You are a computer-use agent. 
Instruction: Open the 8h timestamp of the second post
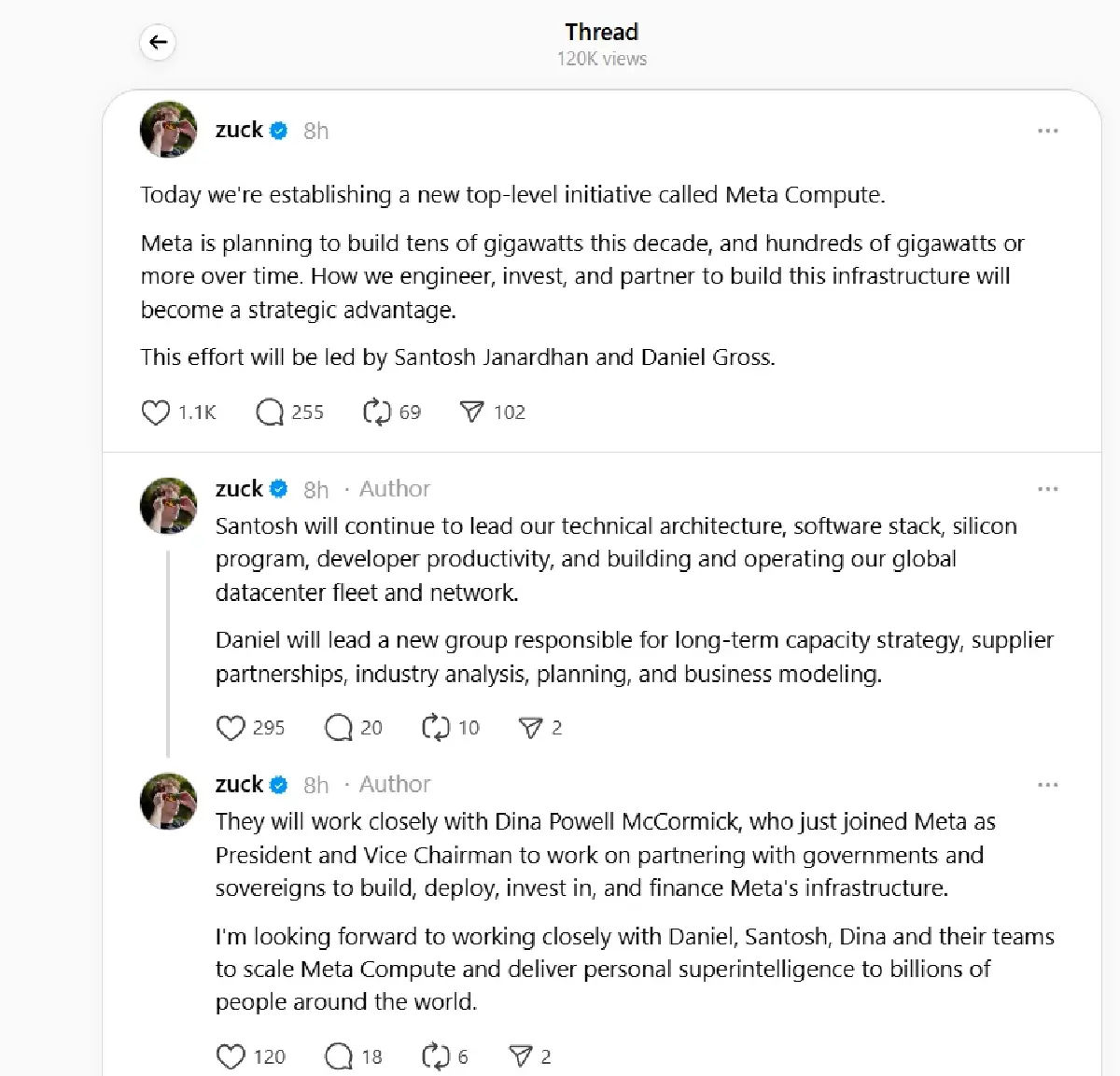point(315,490)
